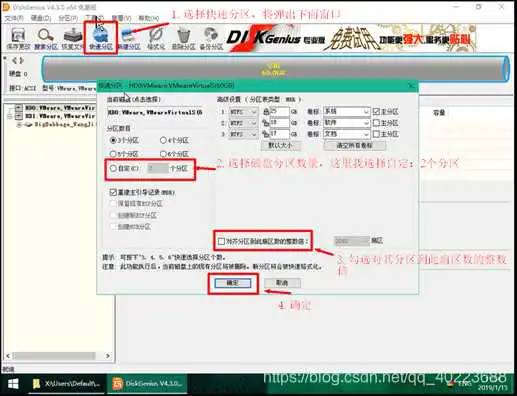This screenshot has height=396, width=517.
Task: Click the New Partition (新建分区) icon
Action: coord(129,39)
